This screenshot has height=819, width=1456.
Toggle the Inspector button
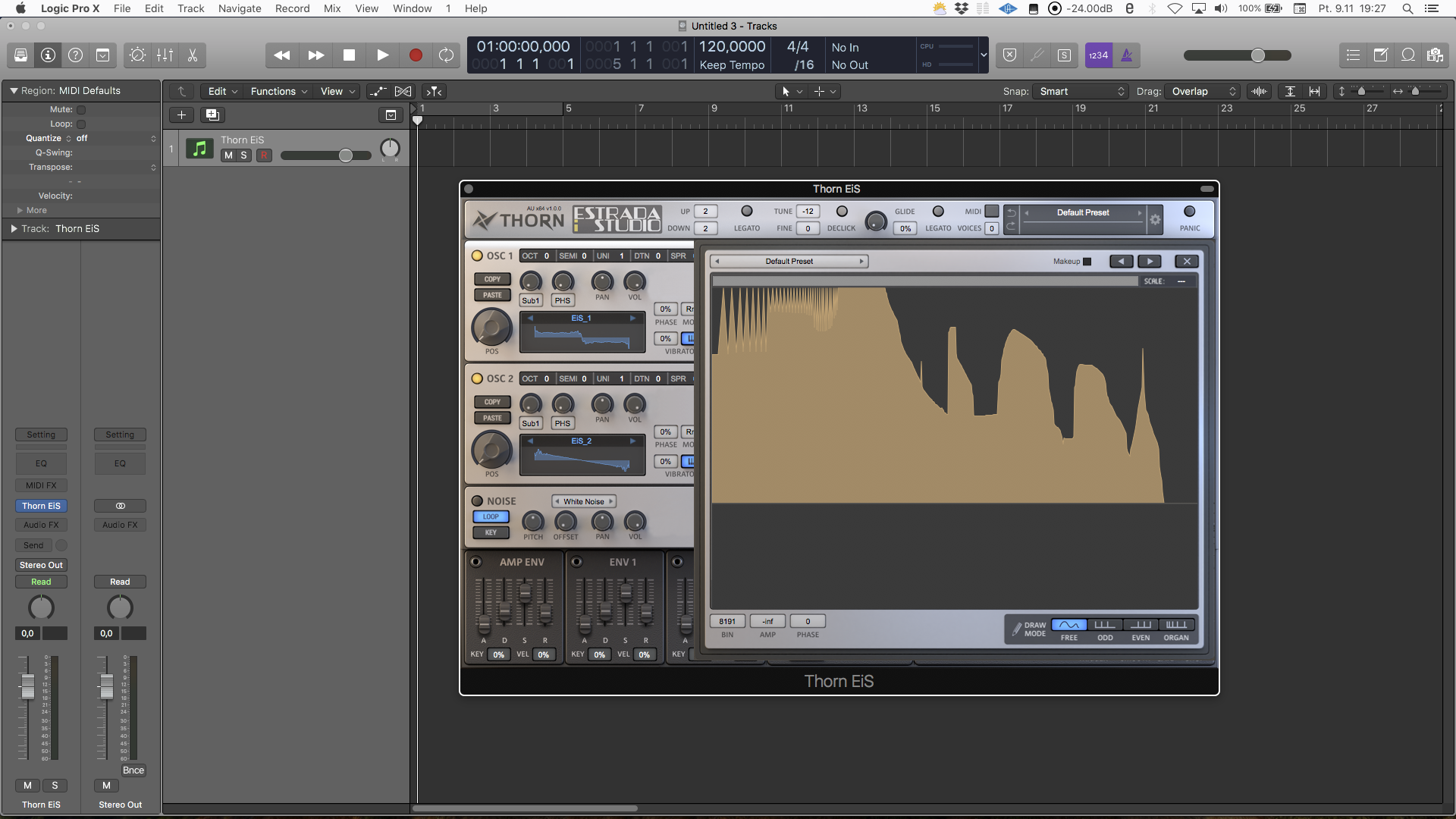[49, 55]
